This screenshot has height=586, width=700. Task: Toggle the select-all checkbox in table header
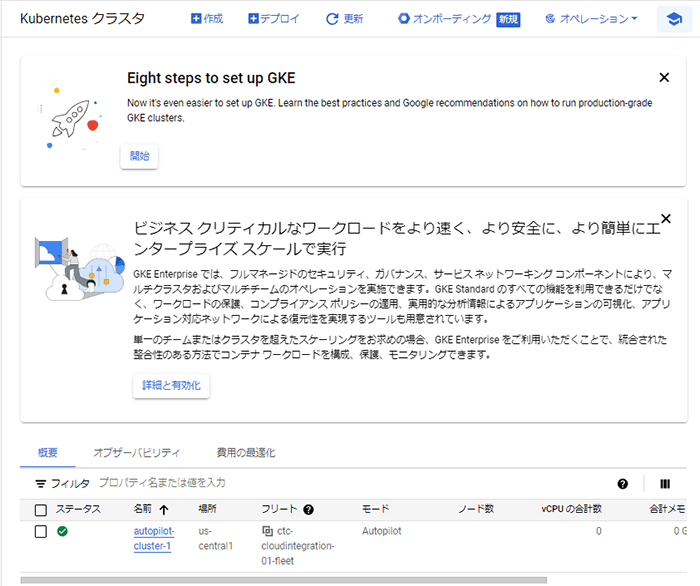tap(41, 510)
